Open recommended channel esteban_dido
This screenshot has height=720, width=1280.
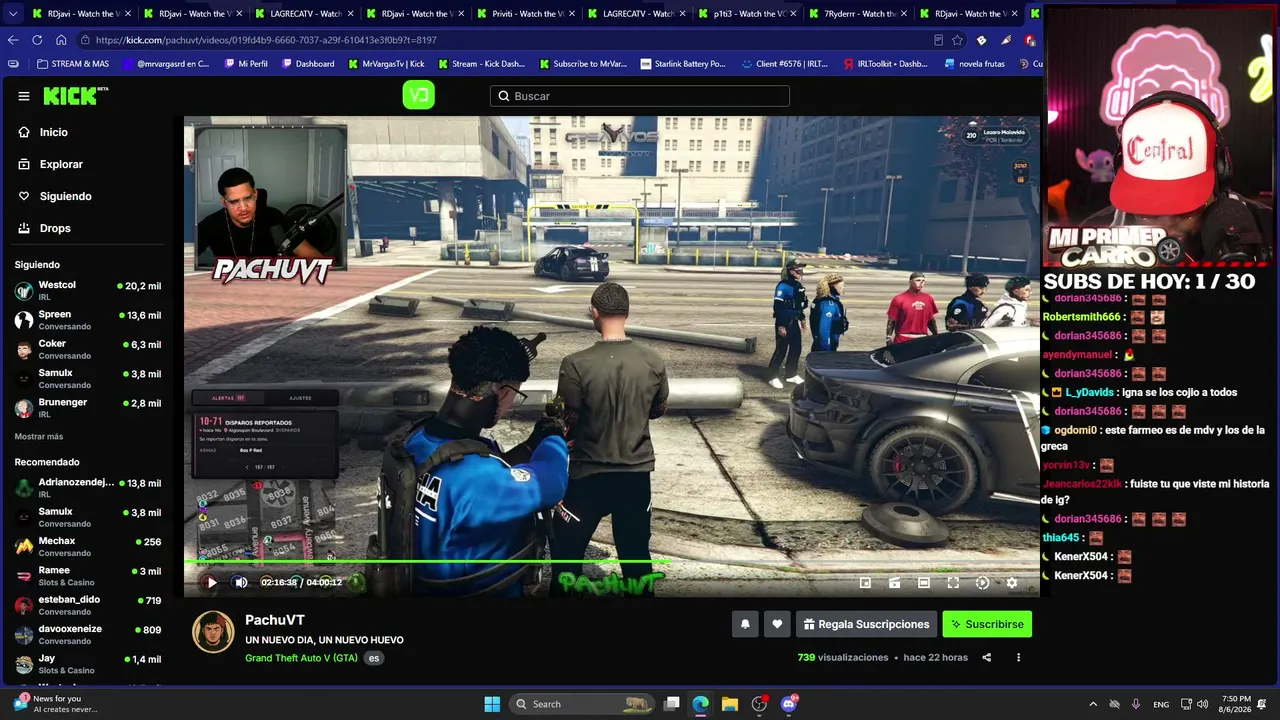(88, 605)
